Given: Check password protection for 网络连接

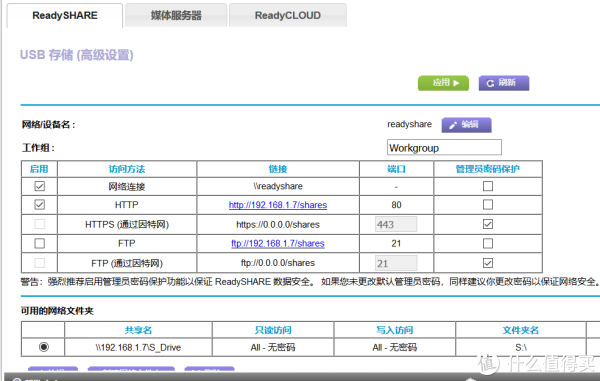Looking at the screenshot, I should pos(488,186).
